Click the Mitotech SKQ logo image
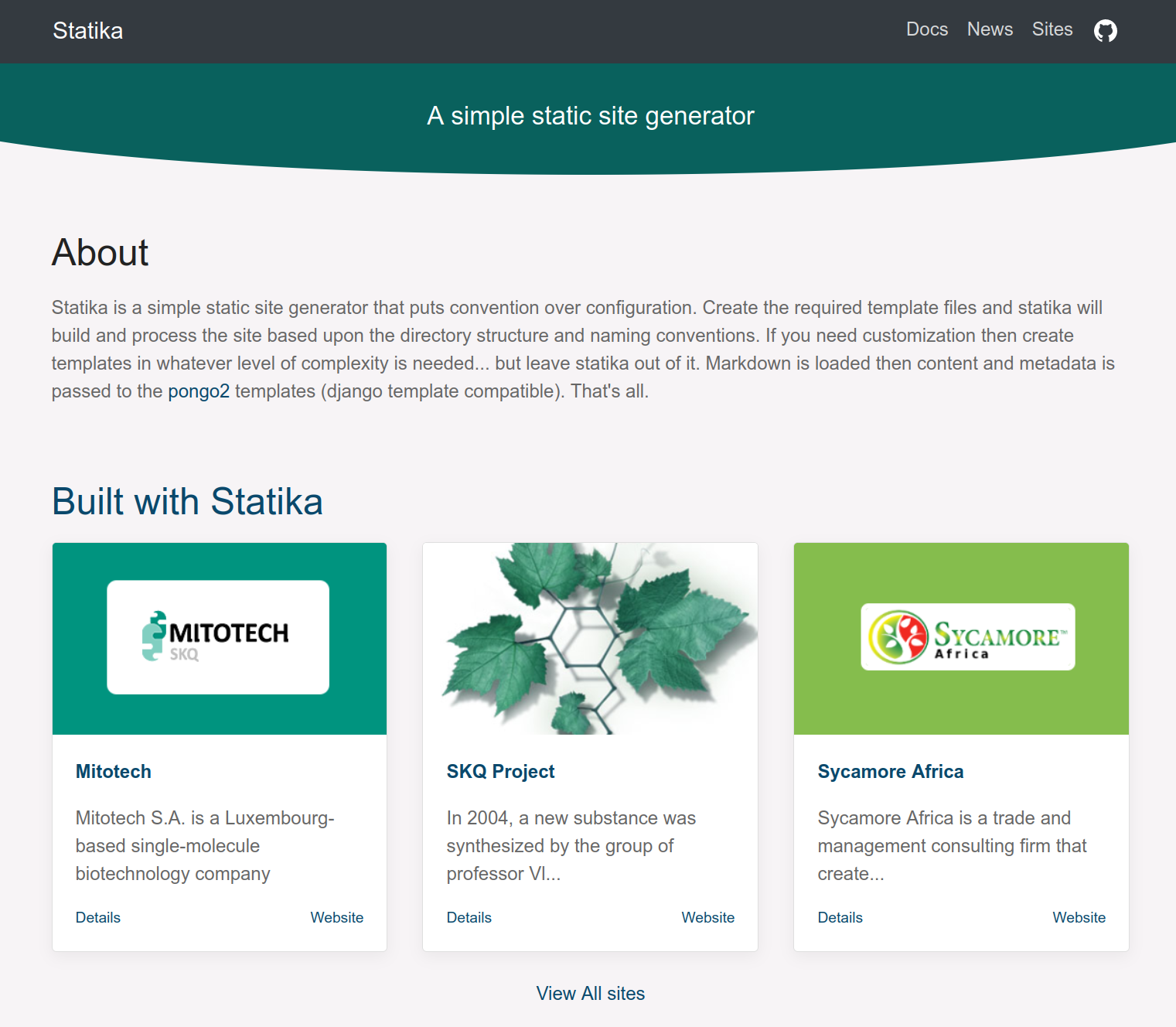 [219, 638]
